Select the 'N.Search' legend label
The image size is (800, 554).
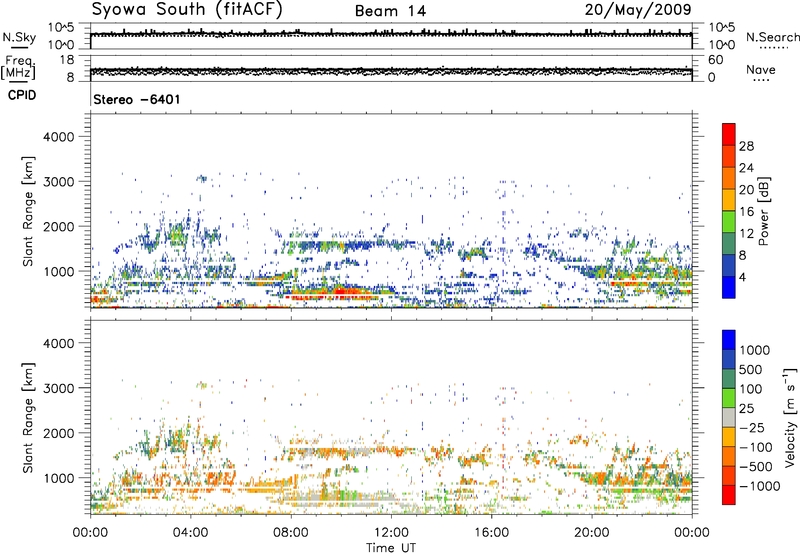[772, 37]
